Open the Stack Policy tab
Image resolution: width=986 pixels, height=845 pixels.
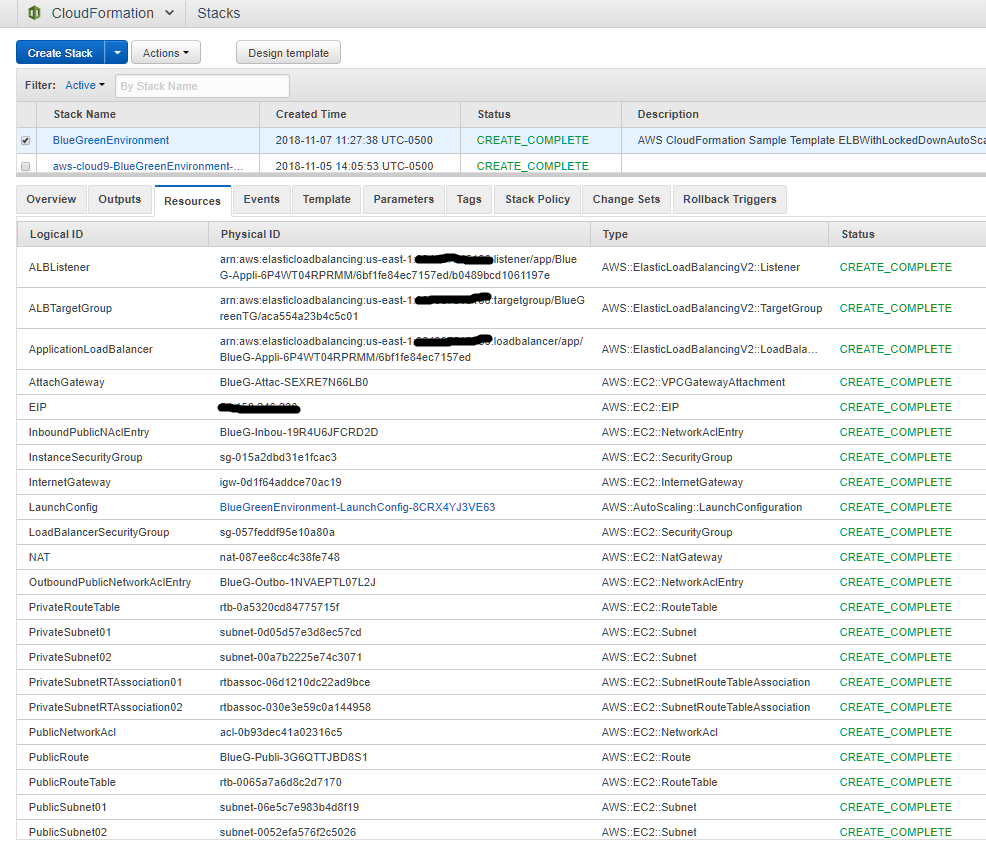pyautogui.click(x=538, y=199)
